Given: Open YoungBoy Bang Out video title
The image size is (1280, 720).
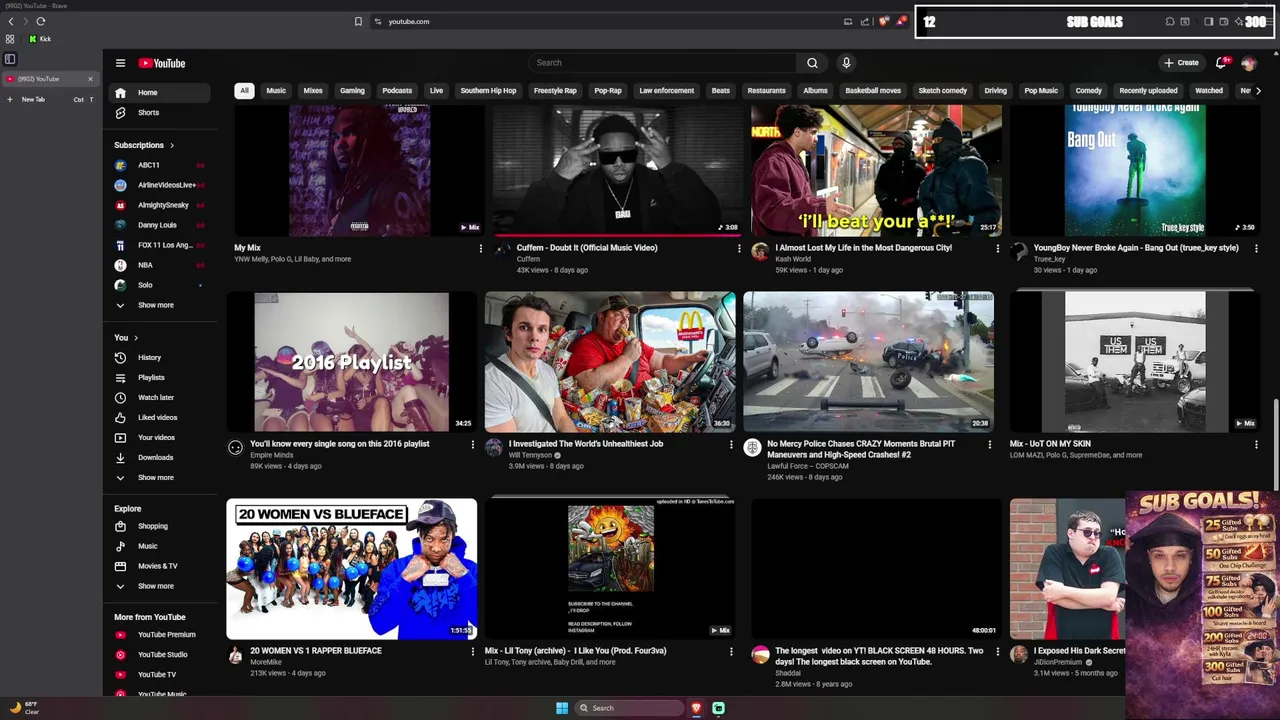Looking at the screenshot, I should click(1136, 248).
